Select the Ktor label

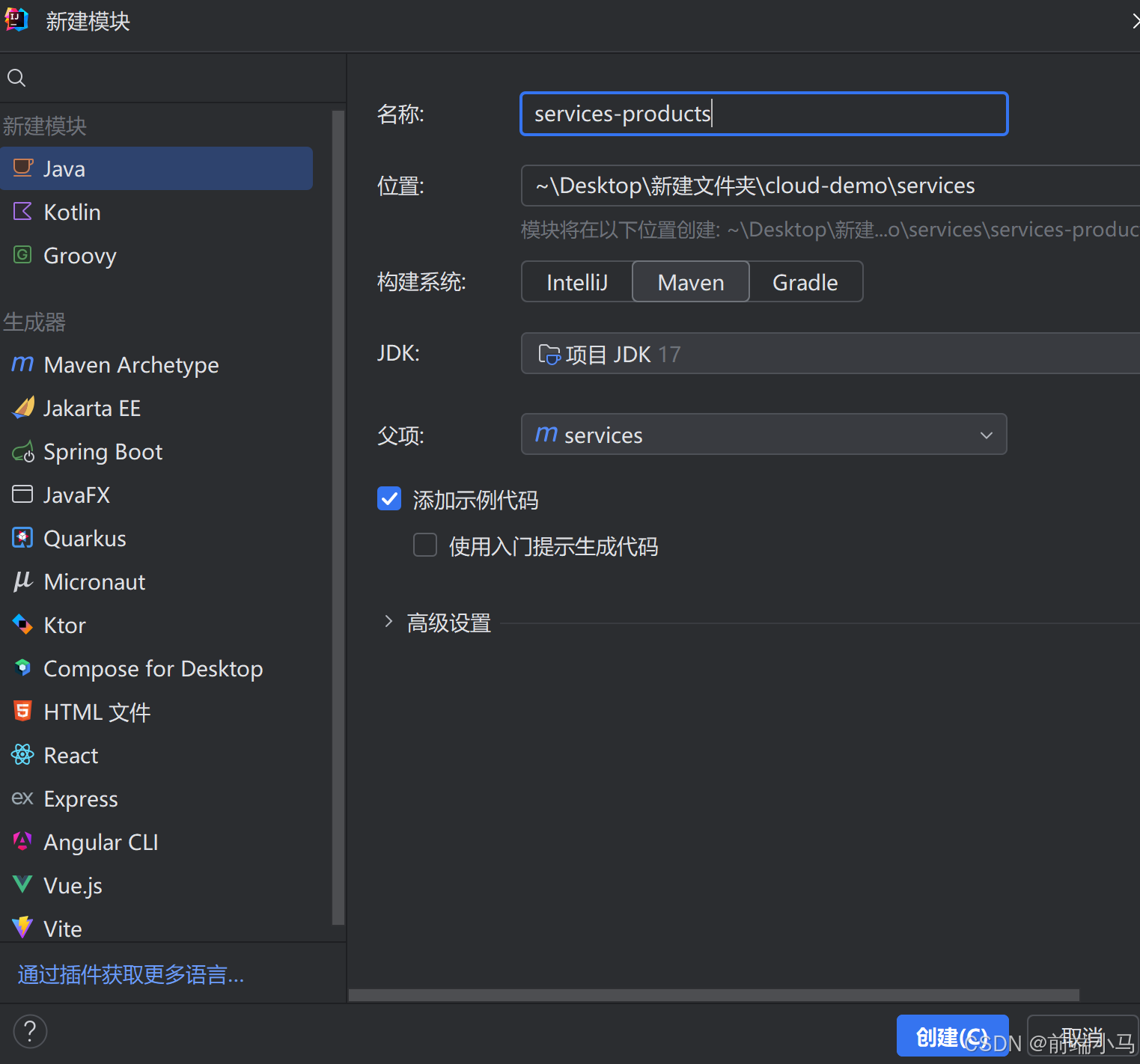pyautogui.click(x=64, y=626)
